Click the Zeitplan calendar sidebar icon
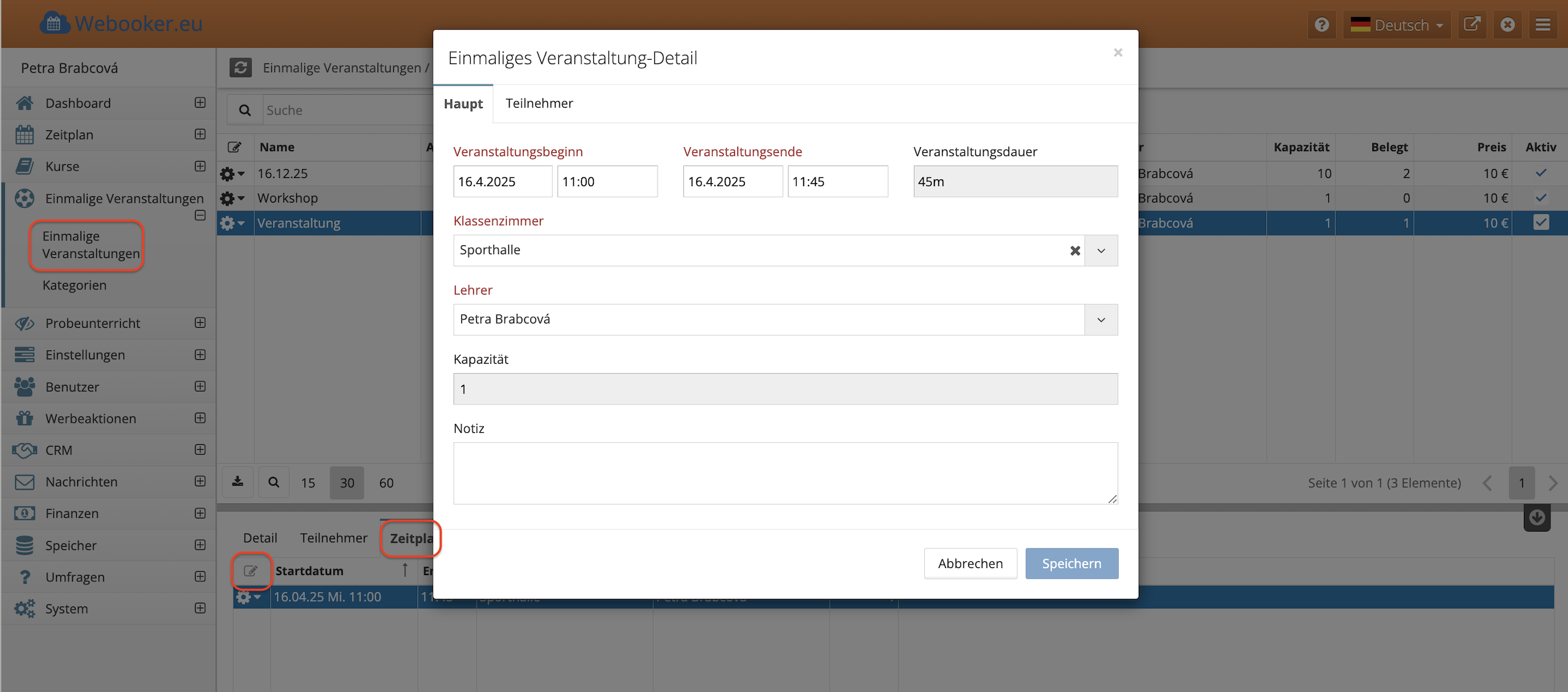1568x692 pixels. [25, 135]
